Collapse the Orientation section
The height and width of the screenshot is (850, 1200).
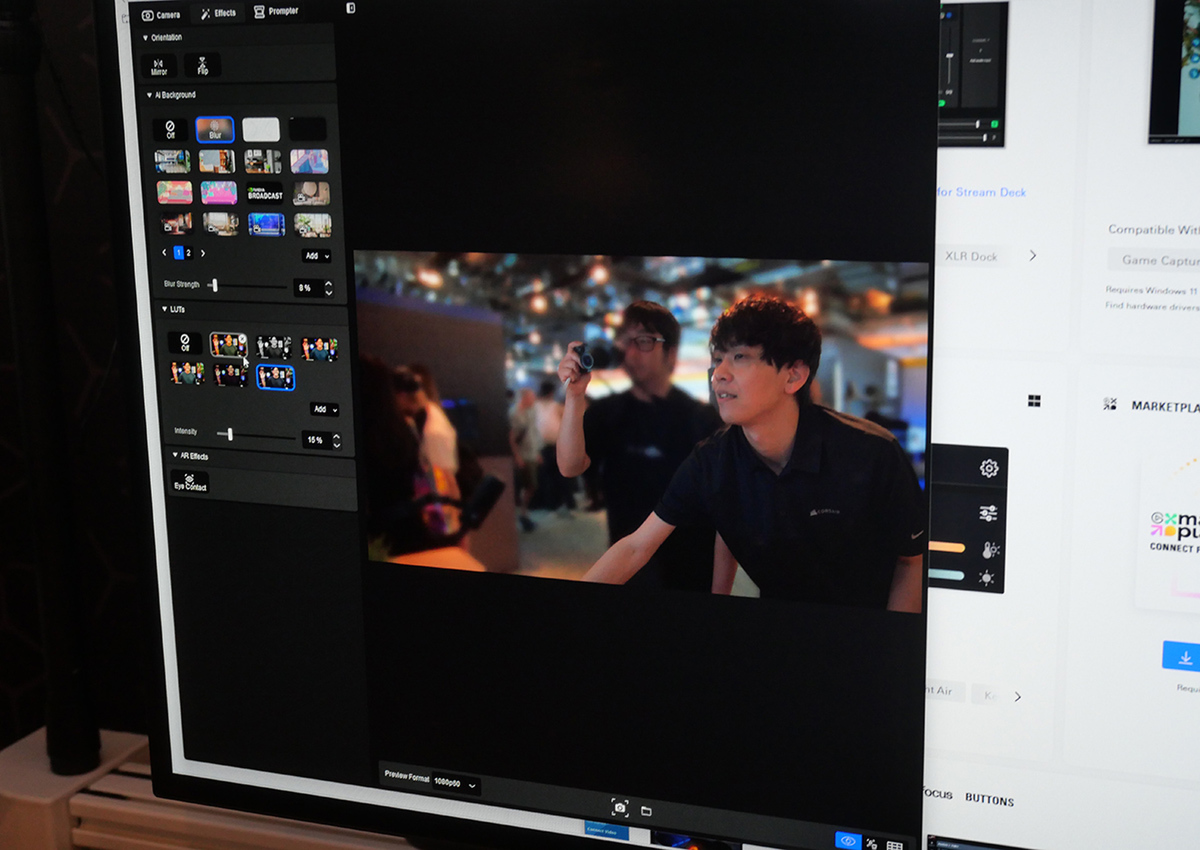pos(149,38)
